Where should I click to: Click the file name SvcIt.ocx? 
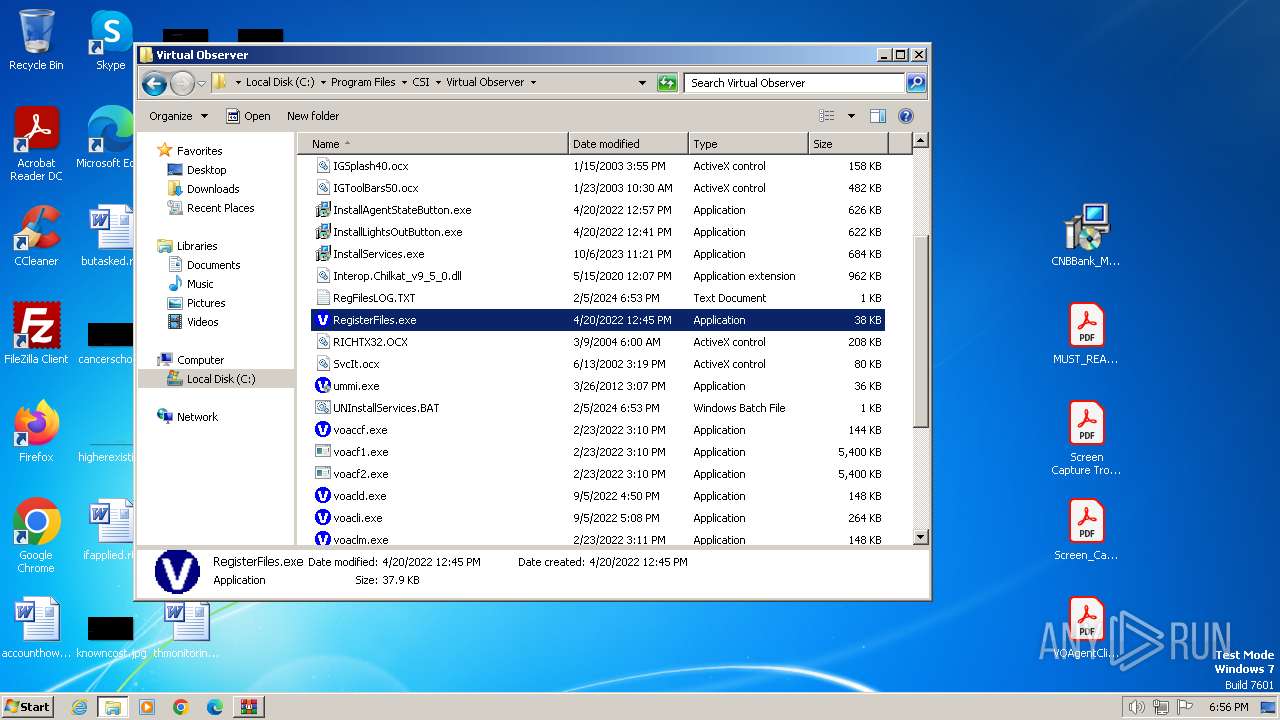click(356, 364)
